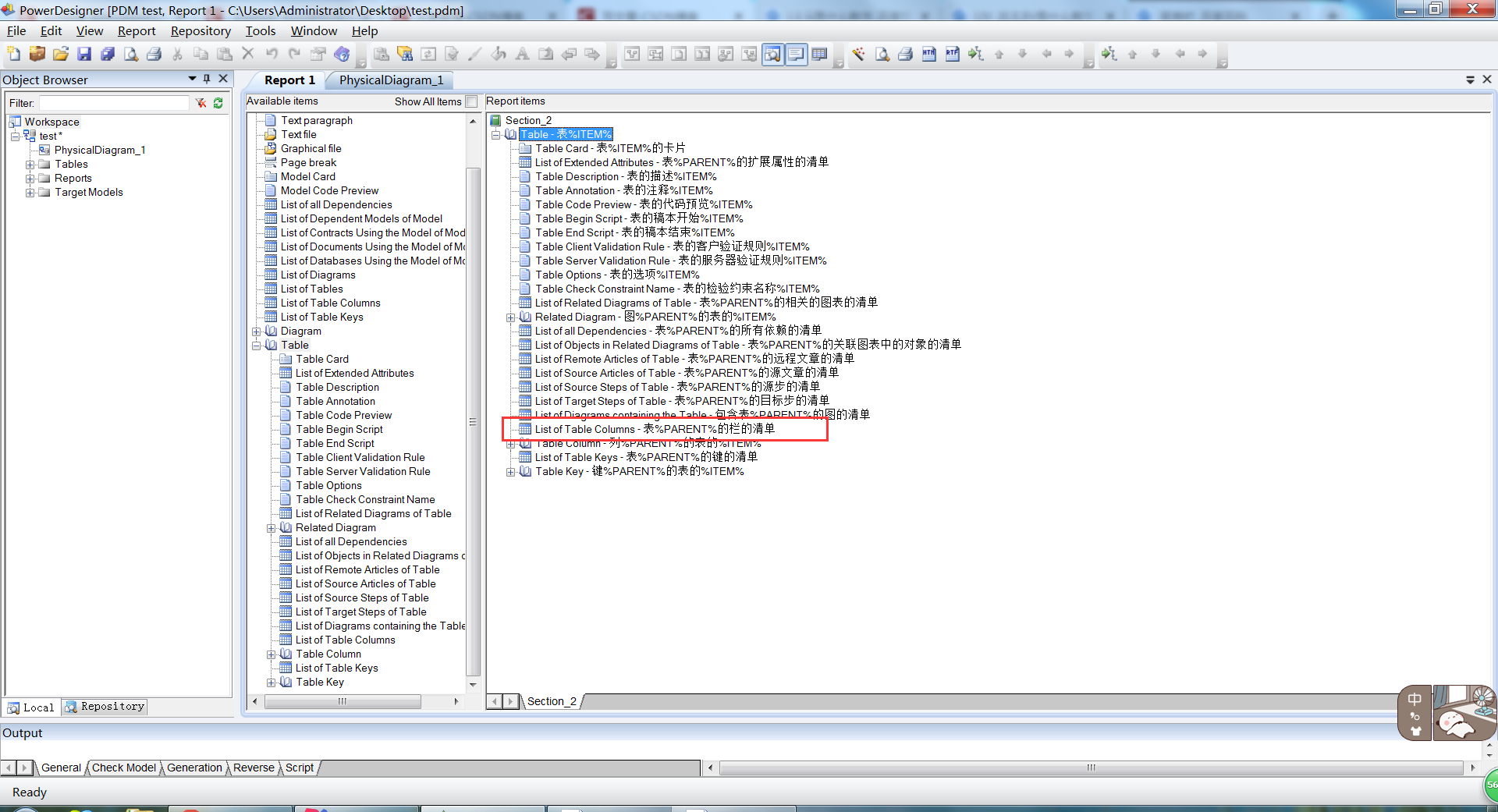The width and height of the screenshot is (1498, 812).
Task: Close the Report 1 document with the X button
Action: coord(1487,79)
